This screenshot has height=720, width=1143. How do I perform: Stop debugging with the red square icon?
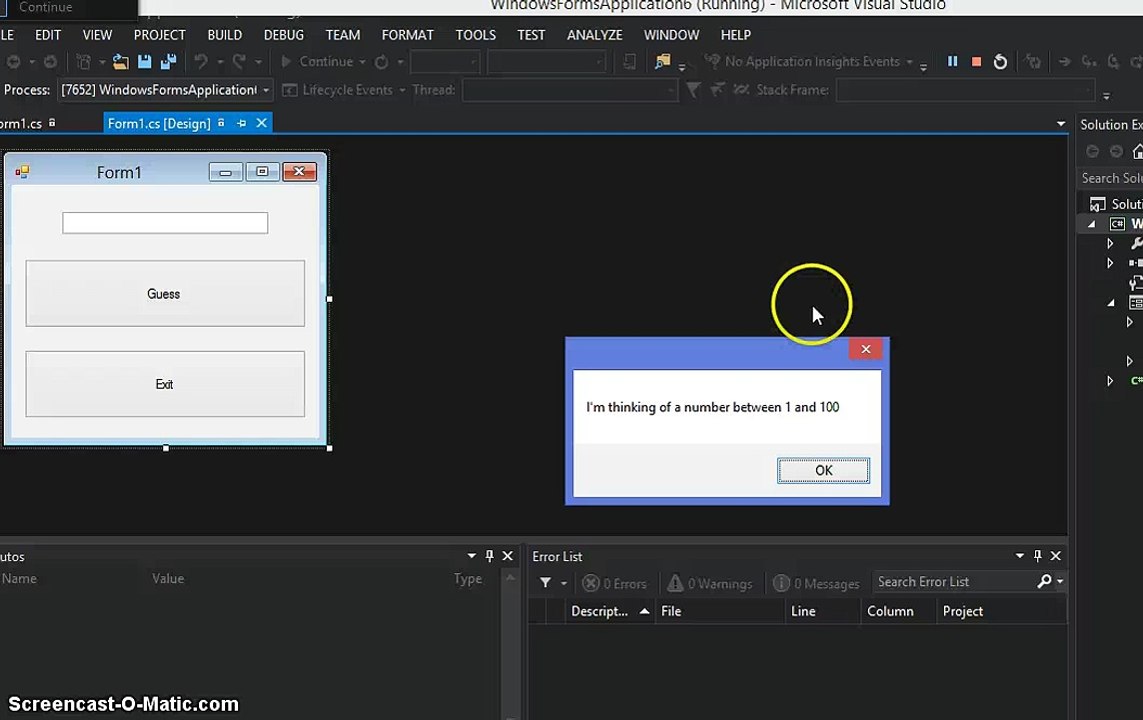(x=976, y=62)
